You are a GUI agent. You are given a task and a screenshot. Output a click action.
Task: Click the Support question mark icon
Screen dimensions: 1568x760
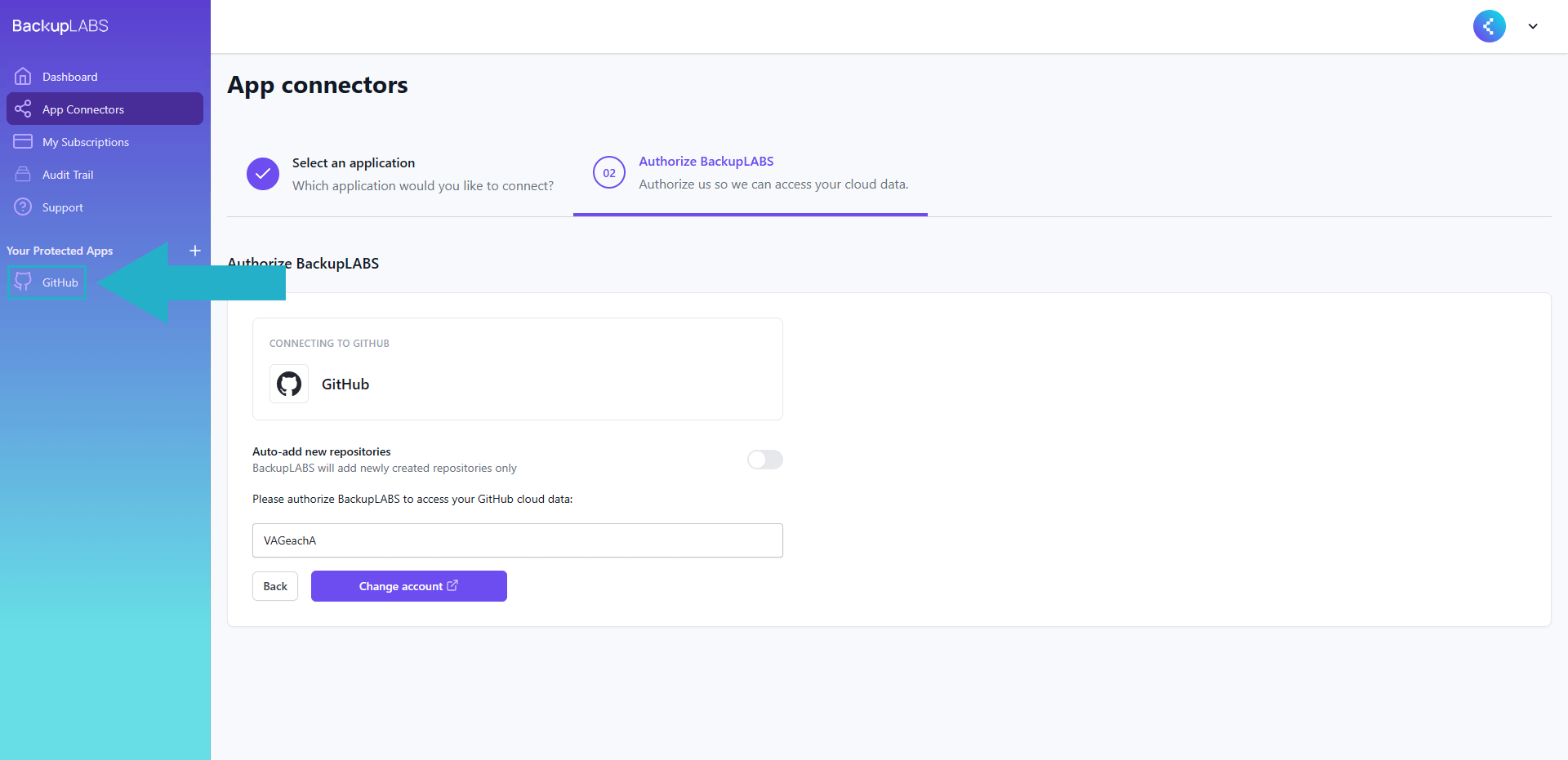23,207
